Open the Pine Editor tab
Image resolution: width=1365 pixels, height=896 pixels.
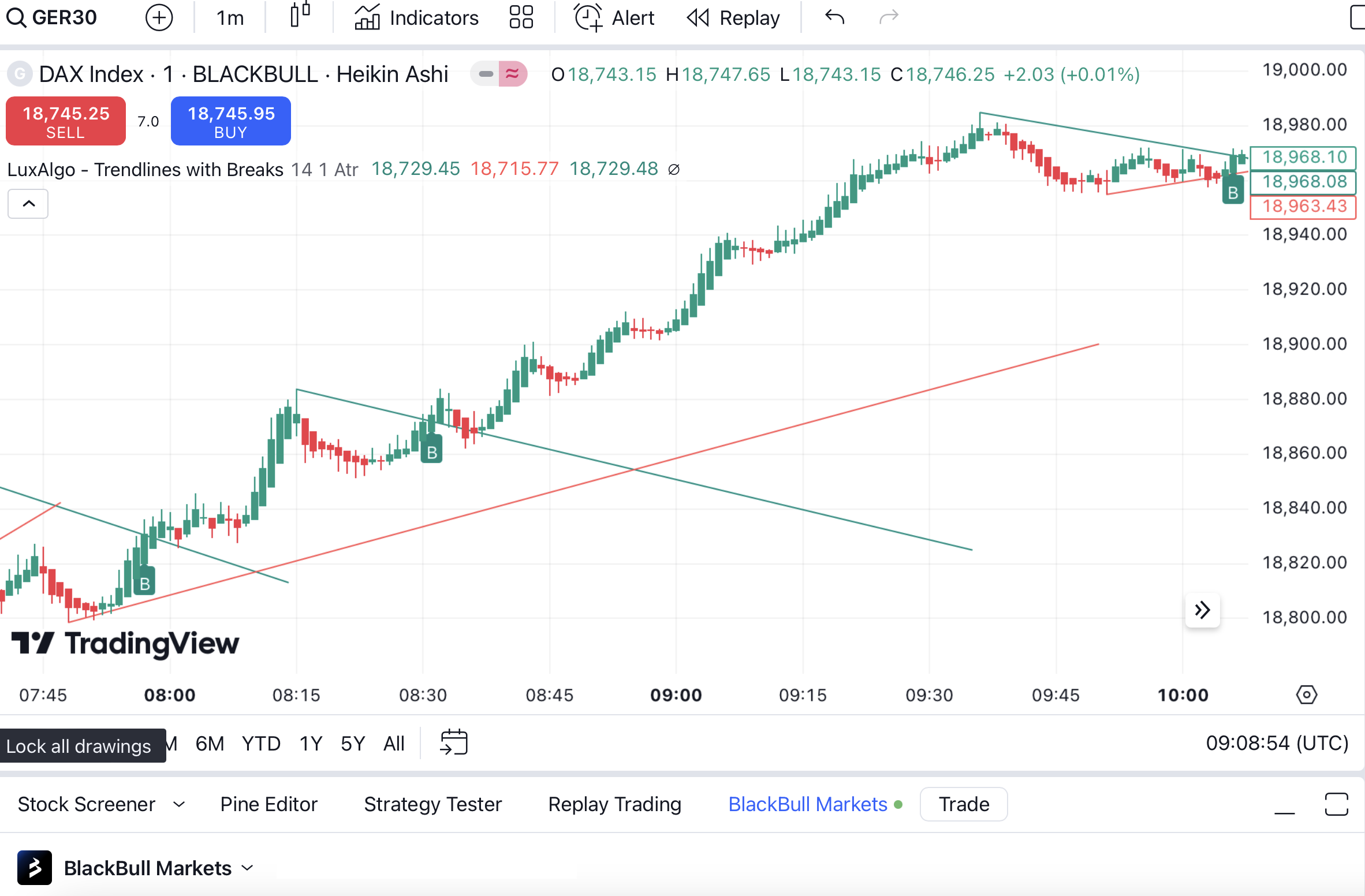click(x=269, y=804)
